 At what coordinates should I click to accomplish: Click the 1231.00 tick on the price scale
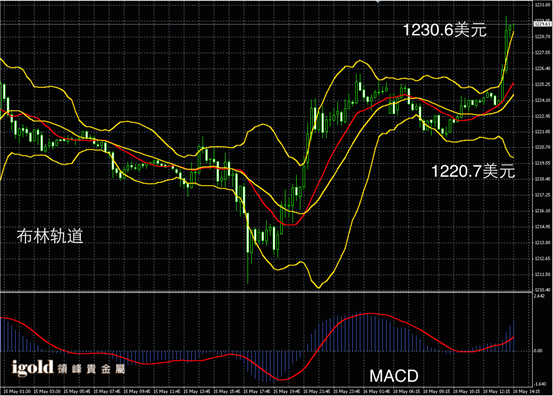tap(542, 5)
